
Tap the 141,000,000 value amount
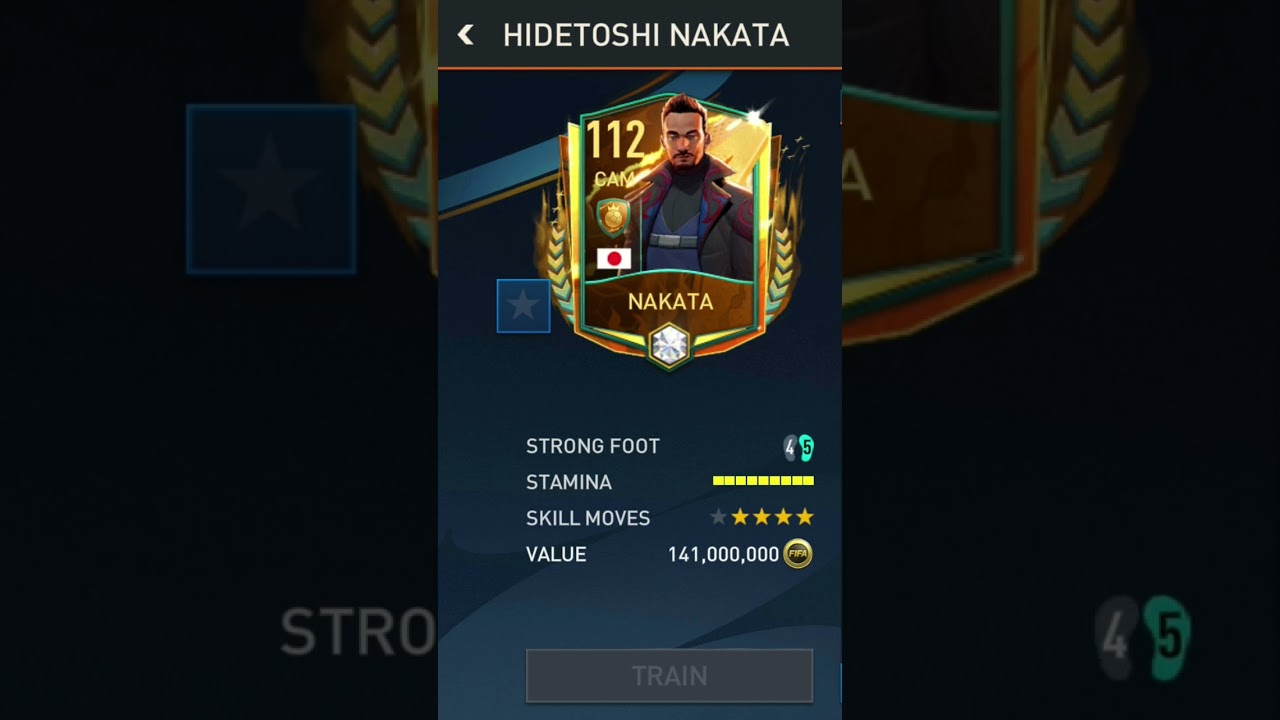click(723, 554)
